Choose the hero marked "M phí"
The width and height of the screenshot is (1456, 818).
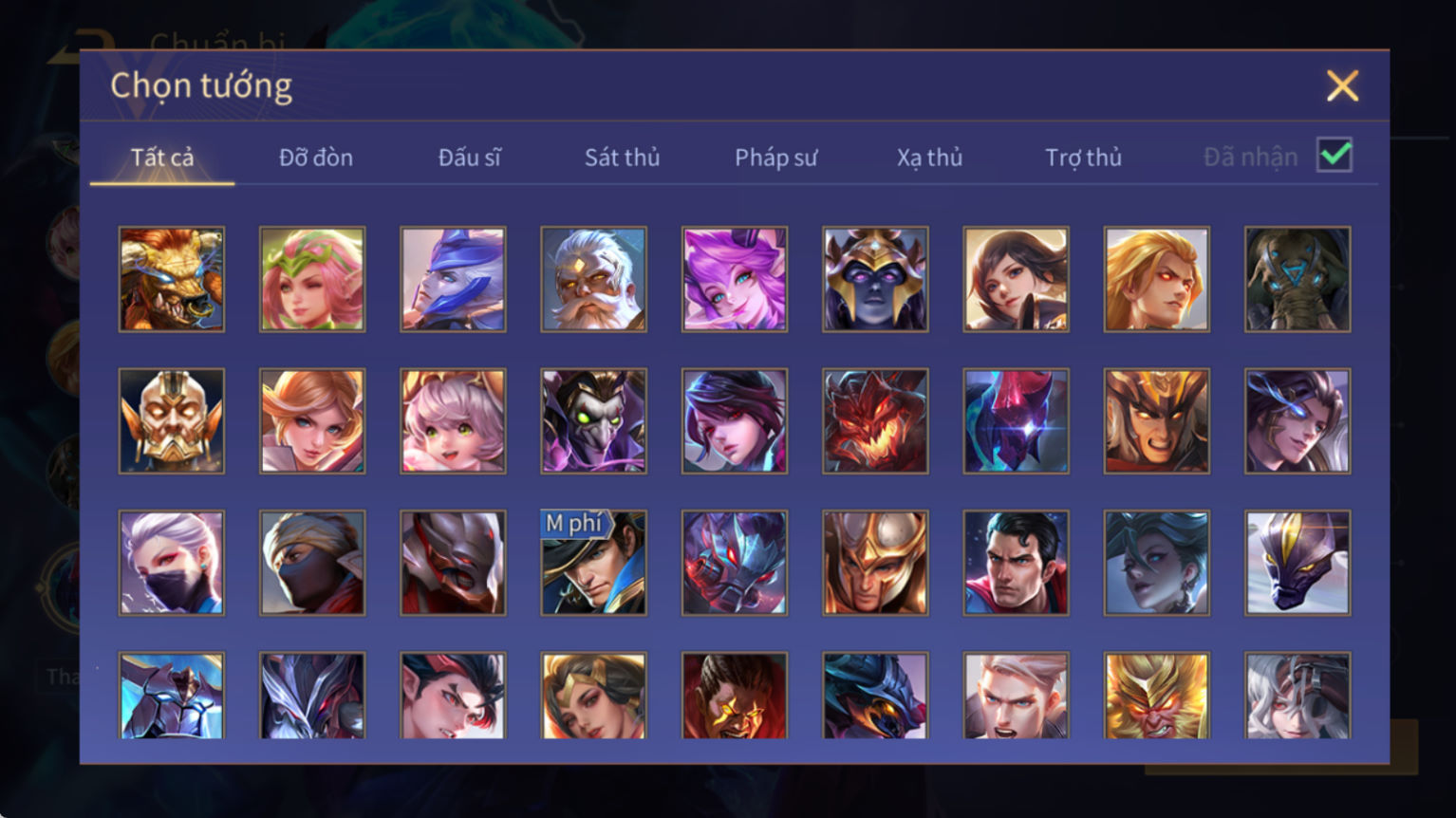(593, 563)
